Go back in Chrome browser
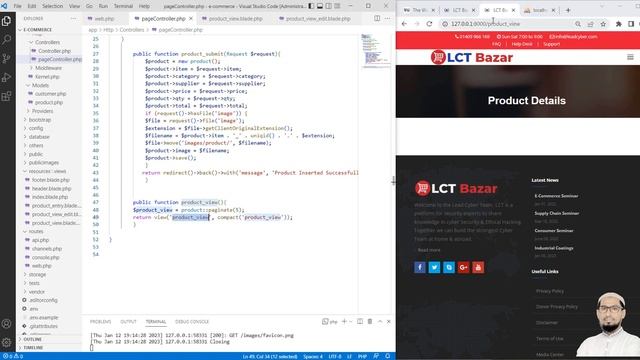640x360 pixels. point(404,24)
